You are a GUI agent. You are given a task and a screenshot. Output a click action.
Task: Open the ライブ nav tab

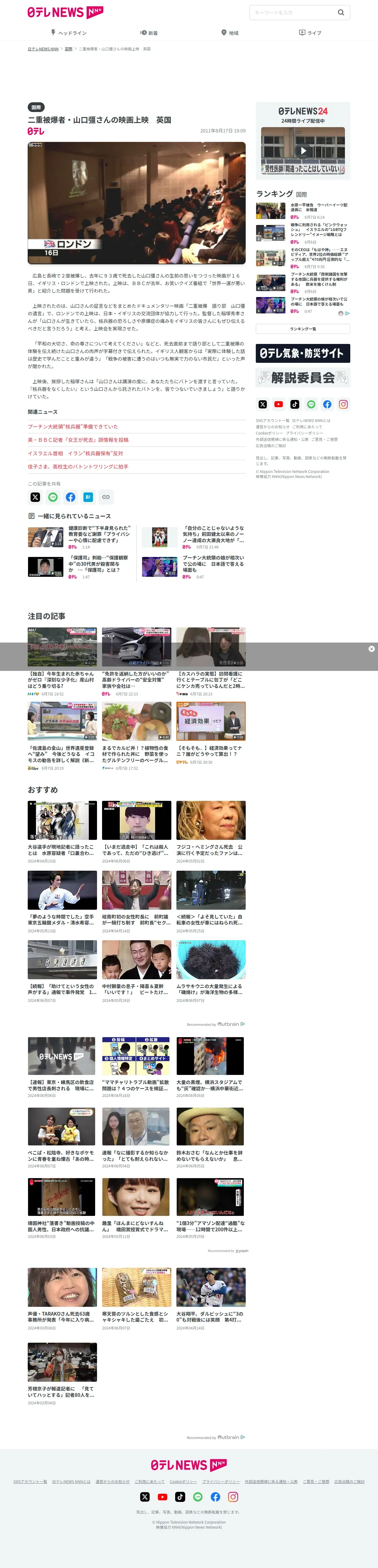[x=310, y=33]
